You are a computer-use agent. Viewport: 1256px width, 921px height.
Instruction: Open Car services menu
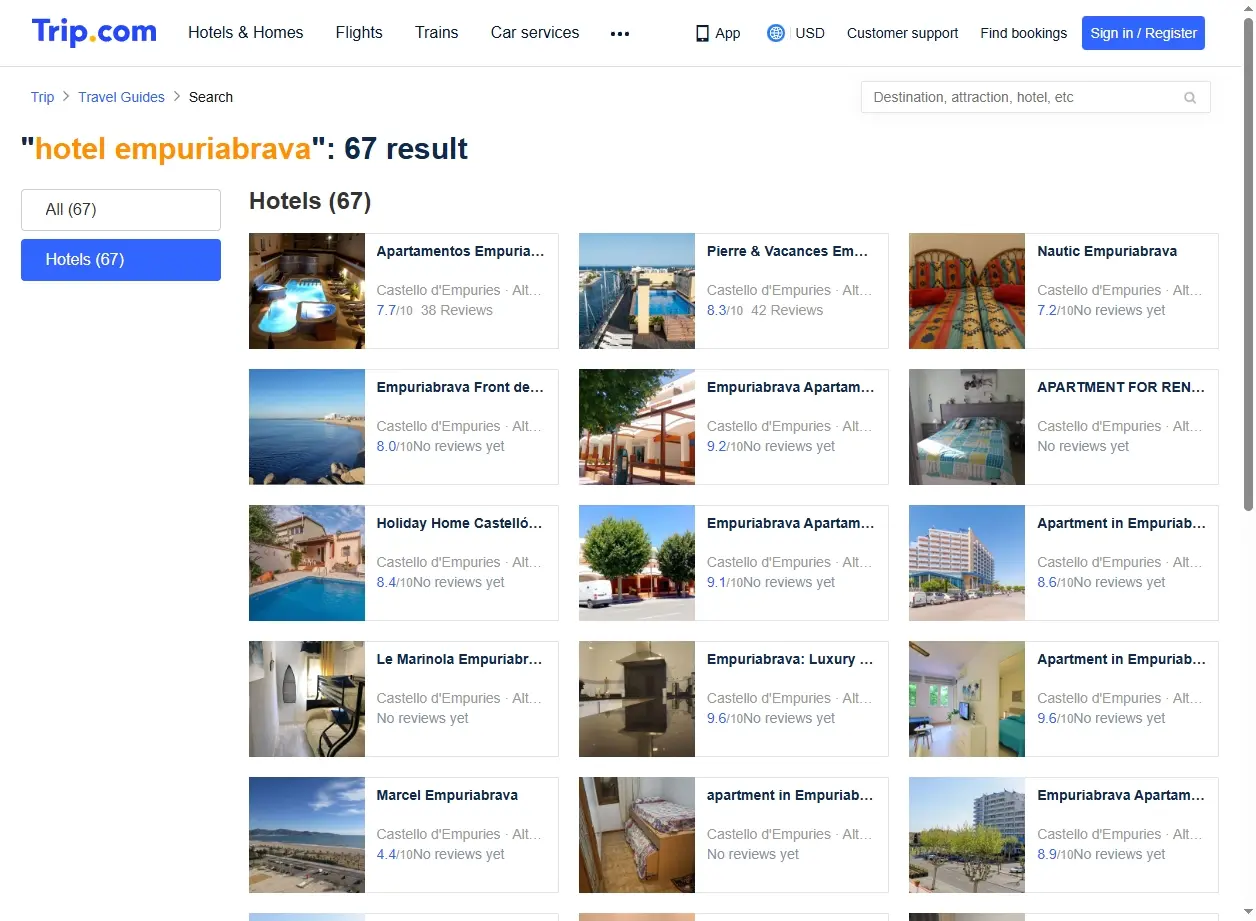[535, 32]
